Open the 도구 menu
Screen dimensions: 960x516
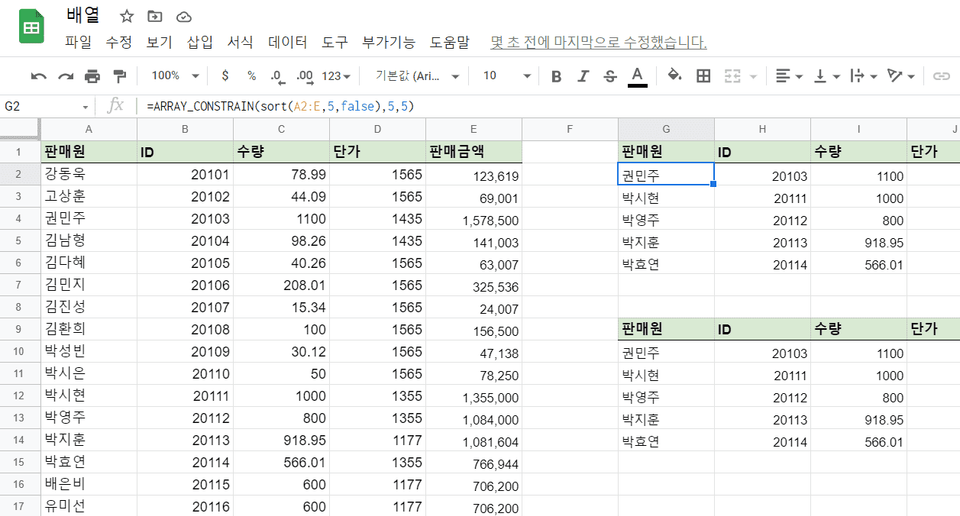334,42
